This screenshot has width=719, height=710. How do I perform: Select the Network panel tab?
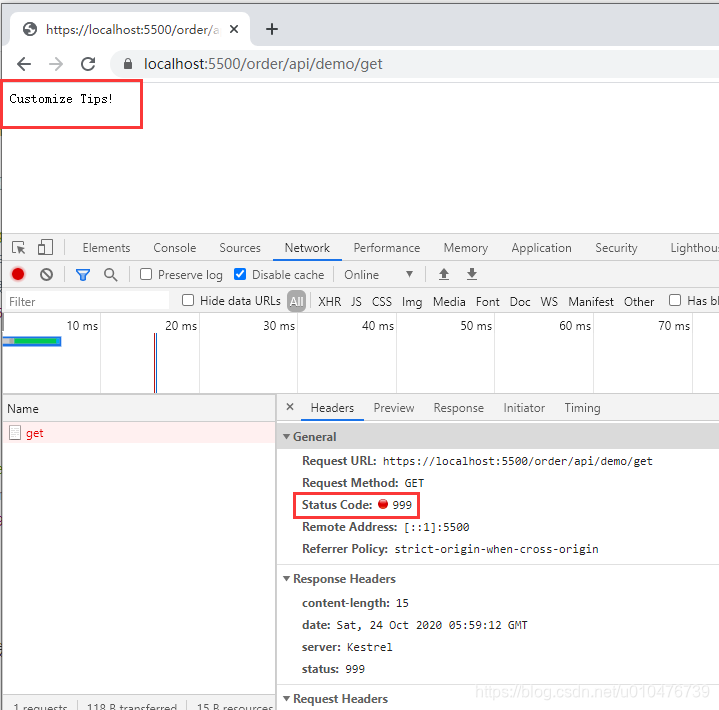click(x=307, y=248)
